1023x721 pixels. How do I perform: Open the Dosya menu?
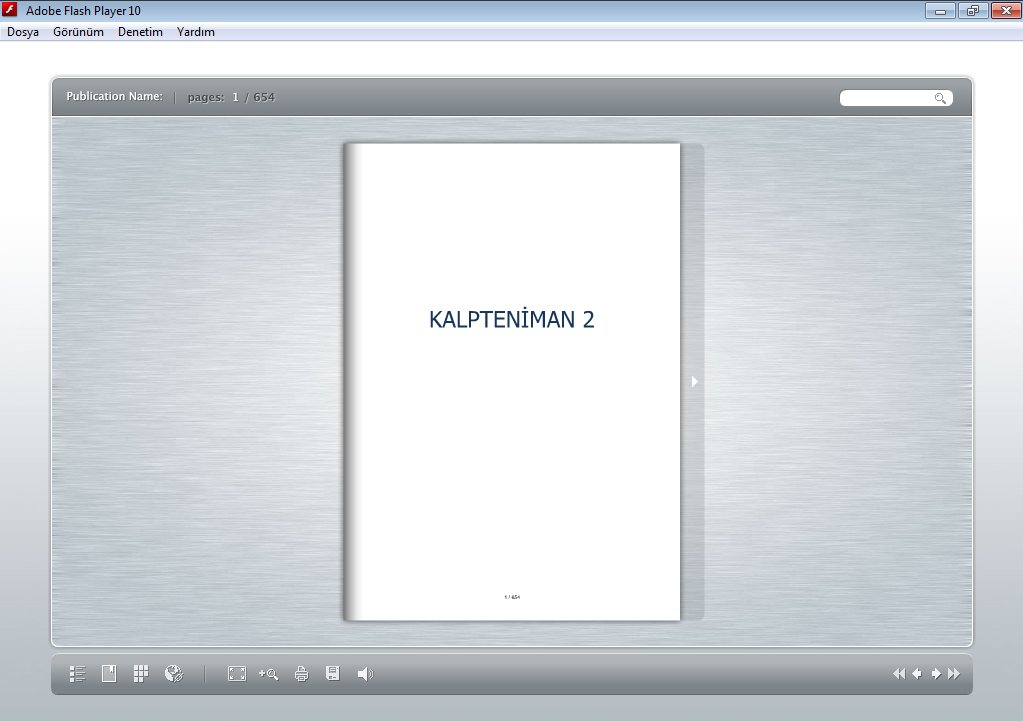(23, 32)
